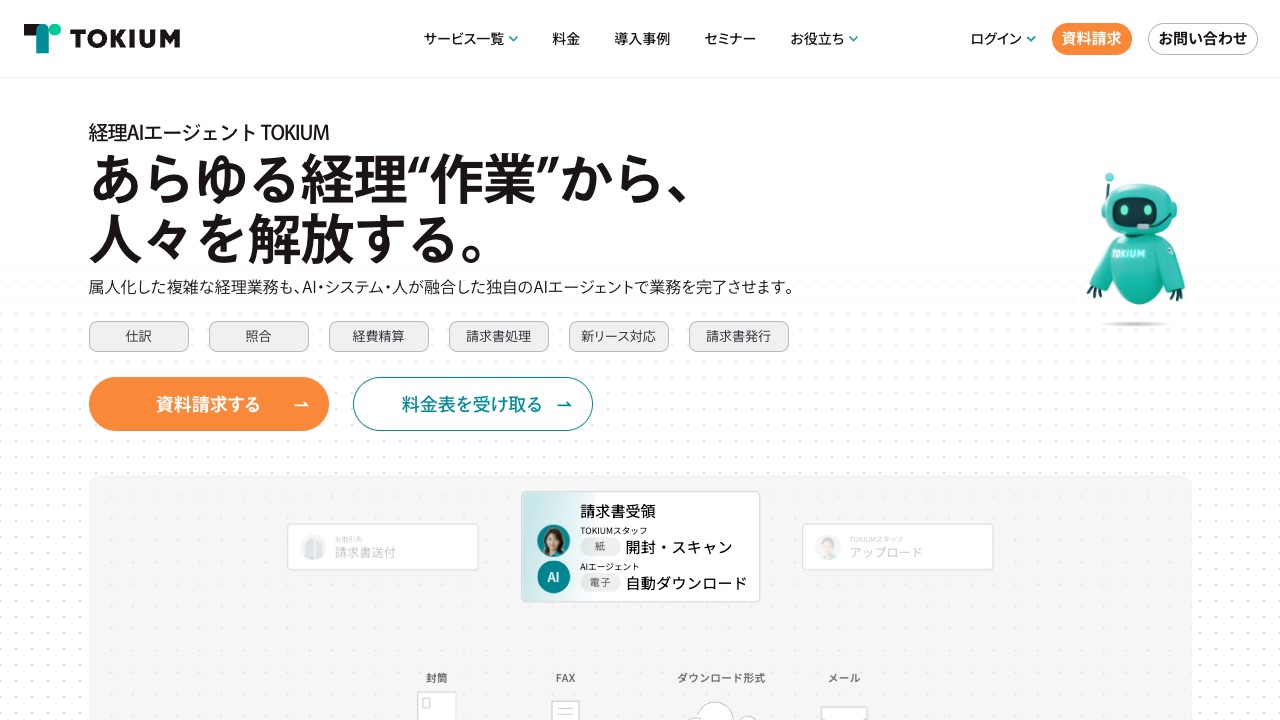Click the メール label

pos(844,678)
